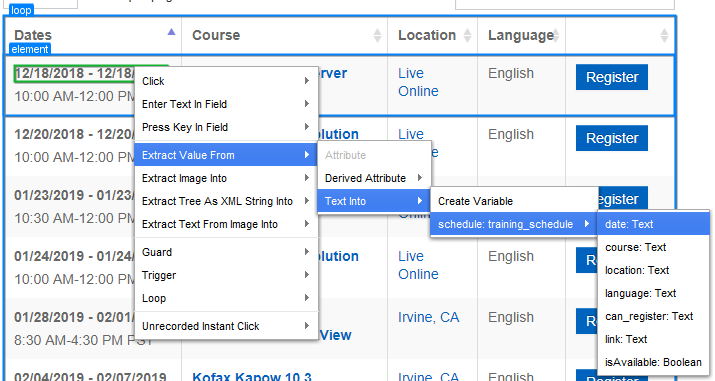Click the last column's sort arrows
The height and width of the screenshot is (381, 715).
(664, 35)
